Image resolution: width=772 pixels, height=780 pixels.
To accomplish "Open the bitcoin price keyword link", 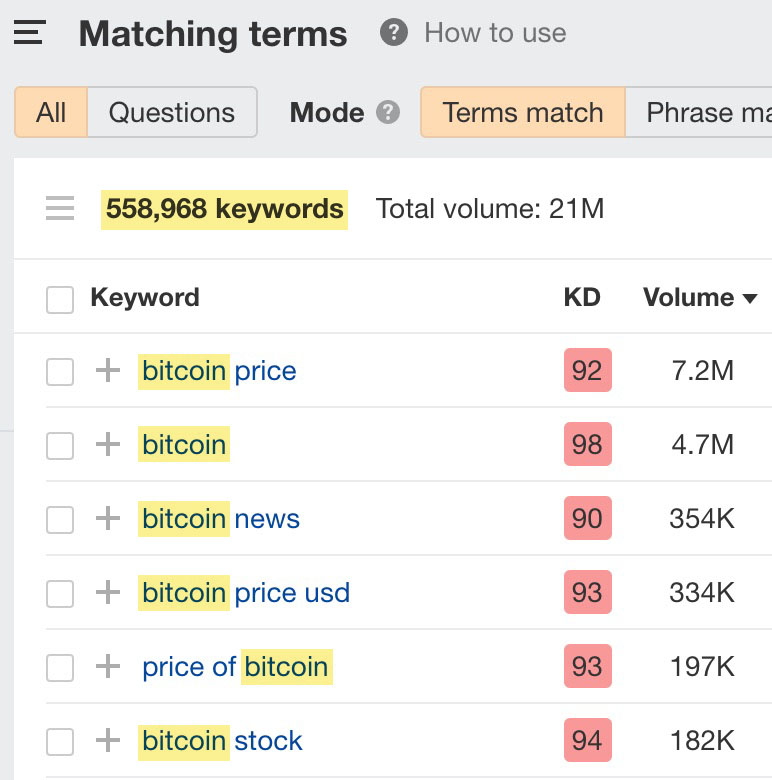I will (x=219, y=371).
